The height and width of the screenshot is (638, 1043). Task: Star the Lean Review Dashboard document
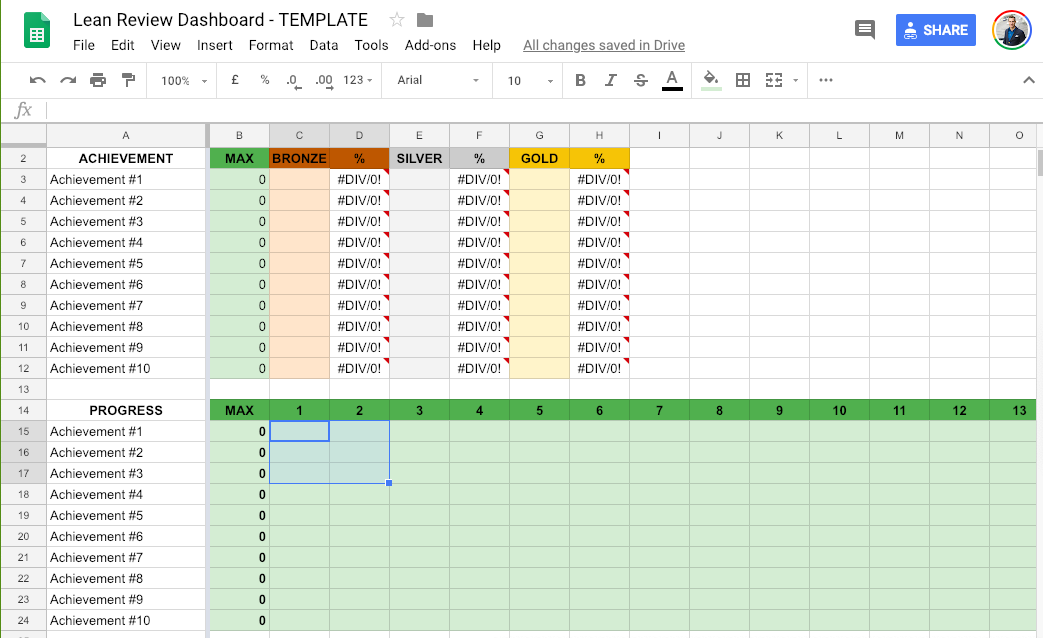coord(396,20)
